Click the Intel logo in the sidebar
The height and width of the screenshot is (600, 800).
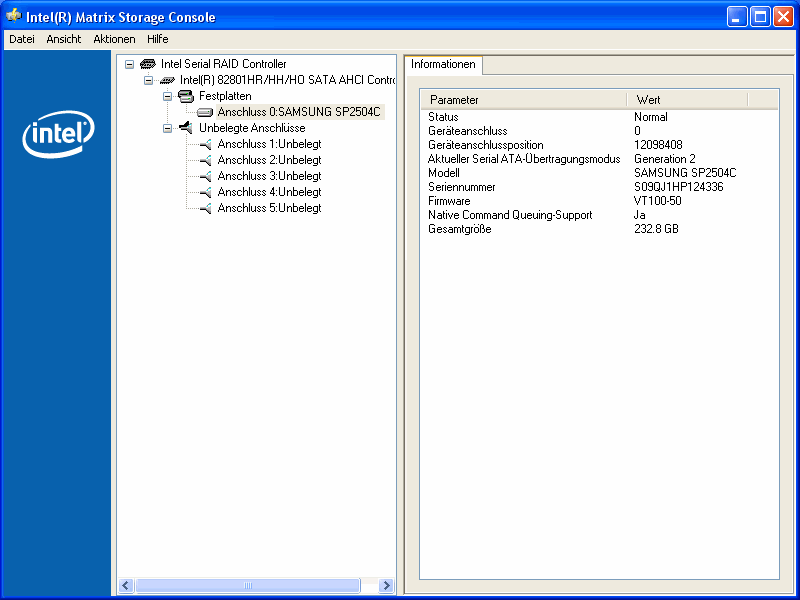[58, 134]
